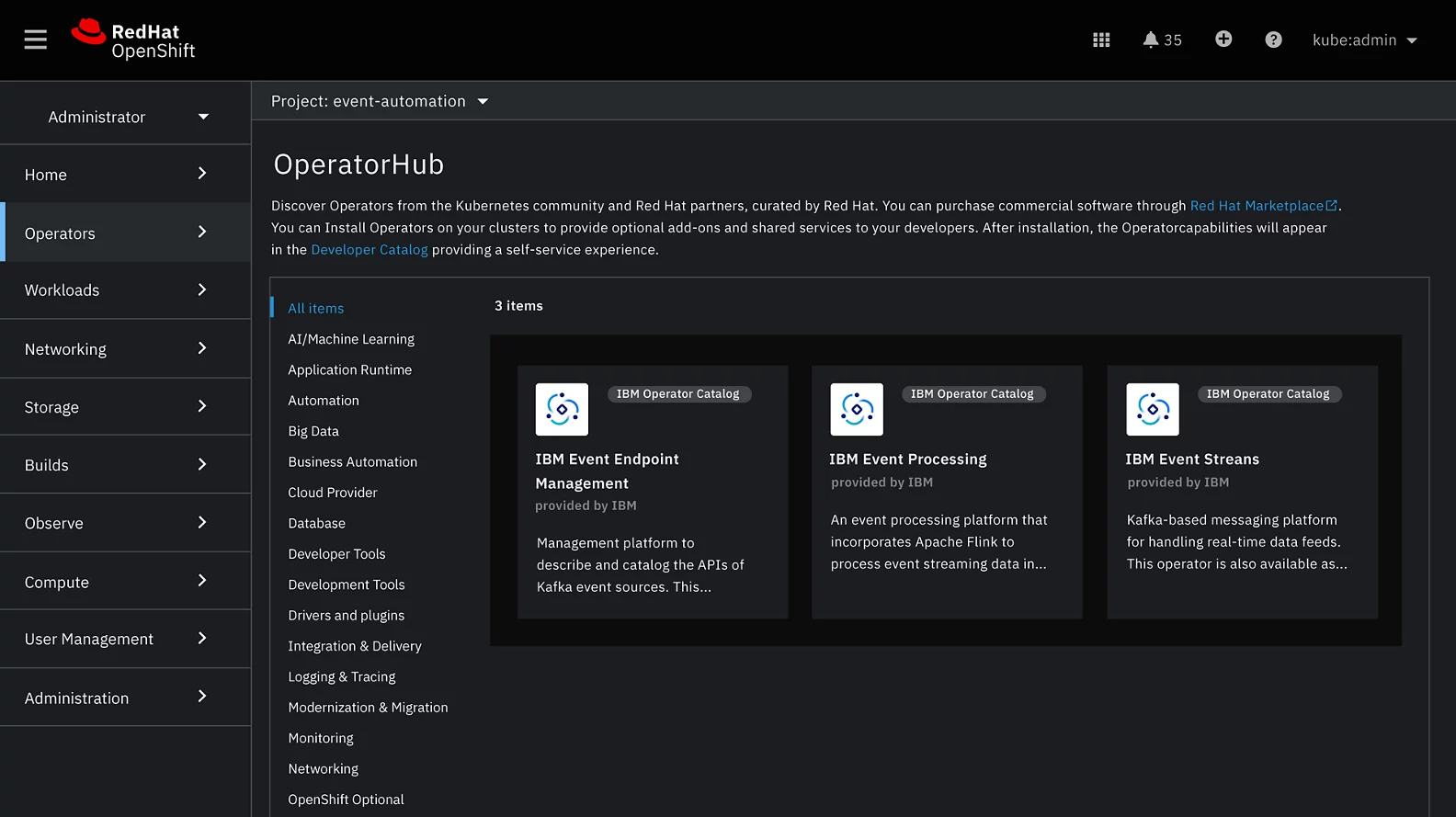Expand the Operators navigation section
1456x817 pixels.
tap(125, 233)
